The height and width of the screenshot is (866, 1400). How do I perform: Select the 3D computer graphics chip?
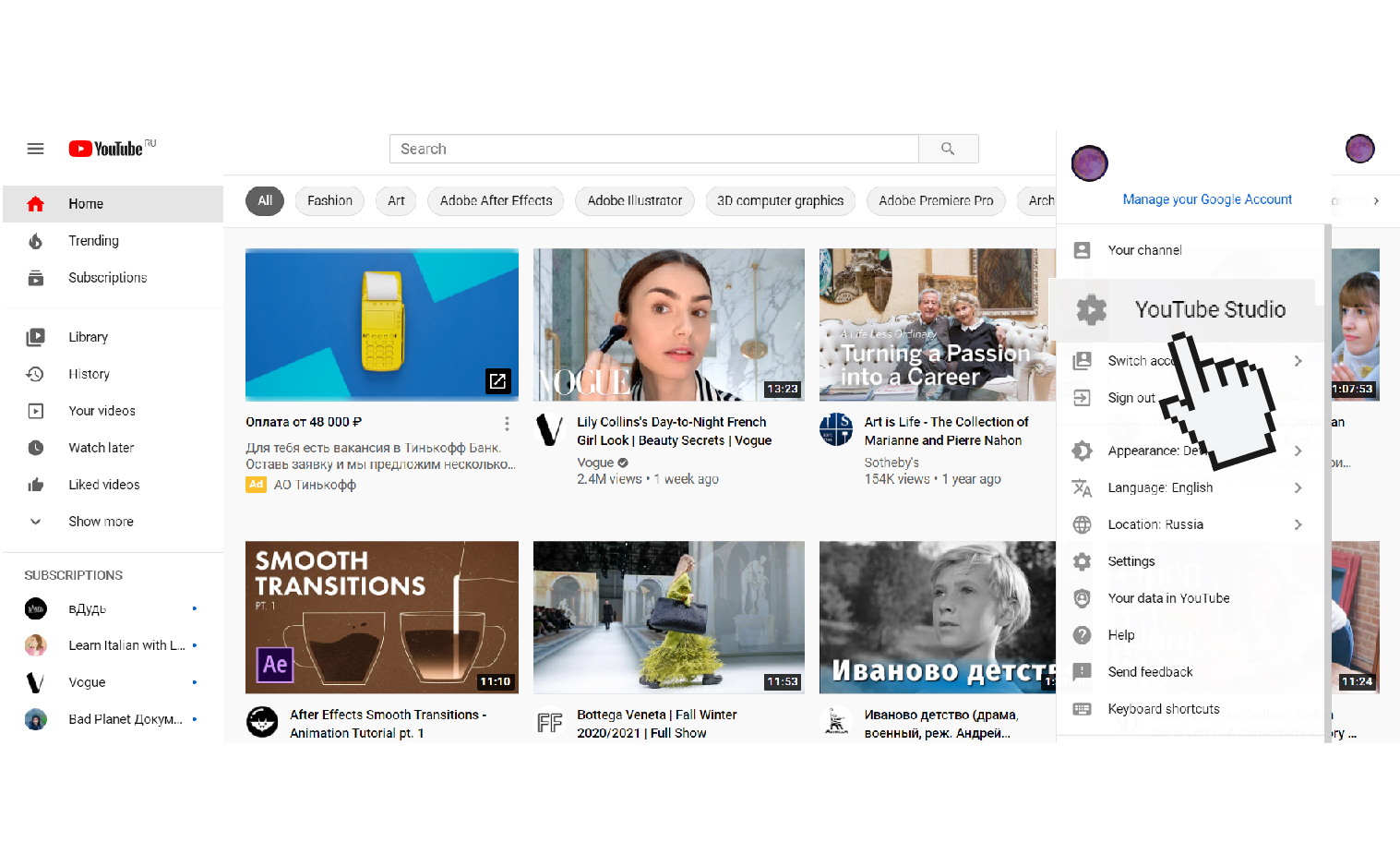(x=780, y=200)
